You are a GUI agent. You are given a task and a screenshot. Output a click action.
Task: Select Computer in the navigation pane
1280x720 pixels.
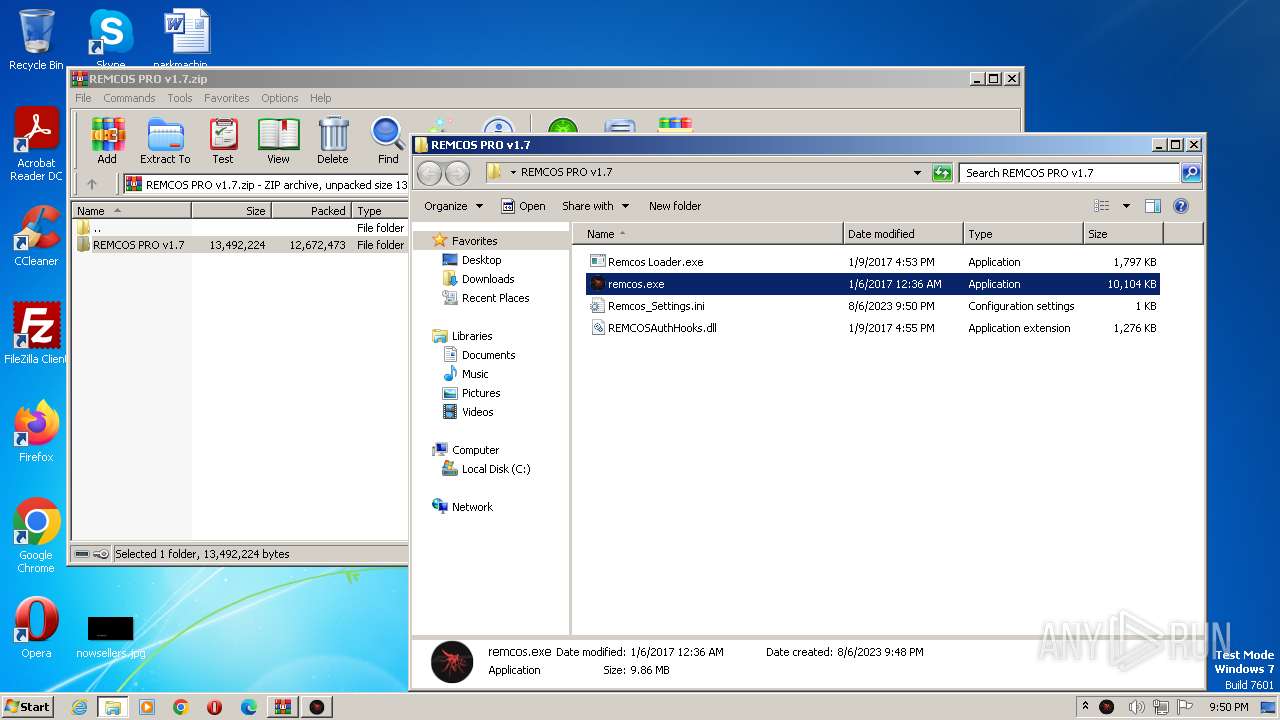click(x=475, y=450)
